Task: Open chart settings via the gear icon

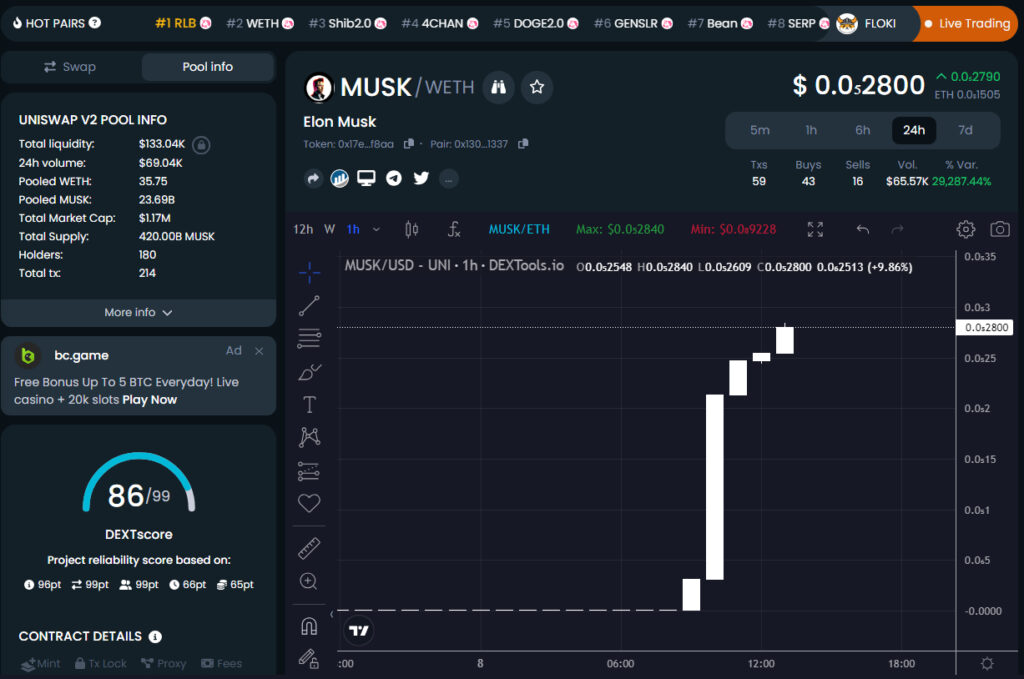Action: (x=966, y=229)
